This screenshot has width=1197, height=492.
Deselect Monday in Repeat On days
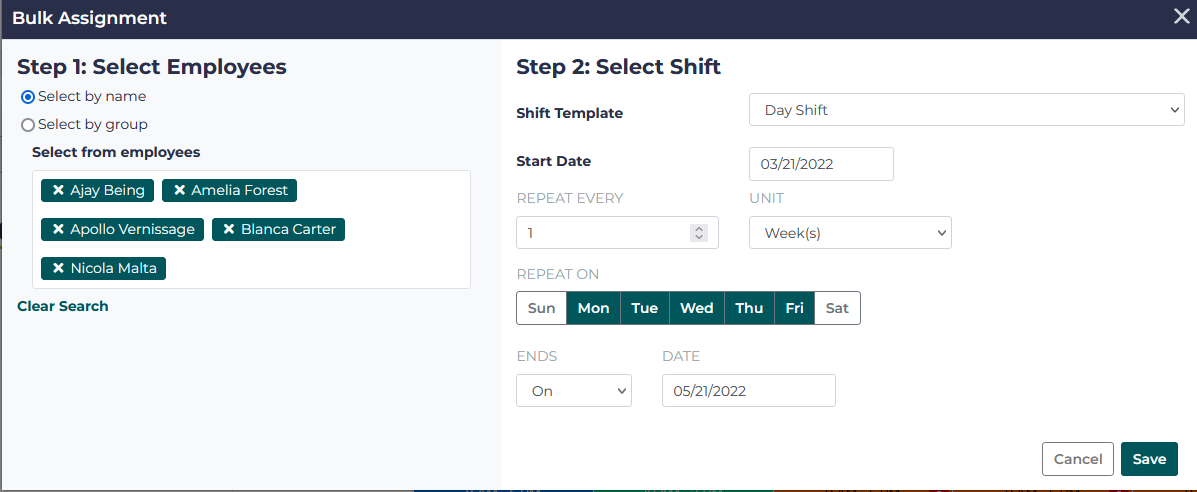593,308
